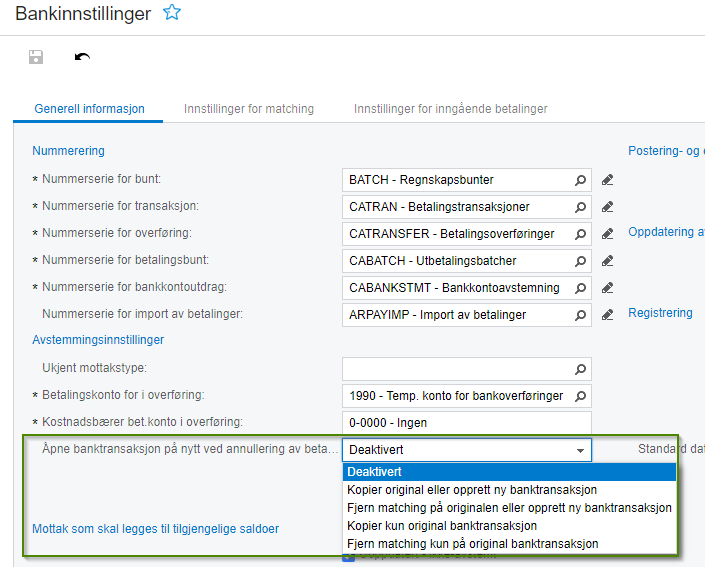Click magnifier in ARPAYIMP field
Viewport: 705px width, 567px height.
coord(580,315)
